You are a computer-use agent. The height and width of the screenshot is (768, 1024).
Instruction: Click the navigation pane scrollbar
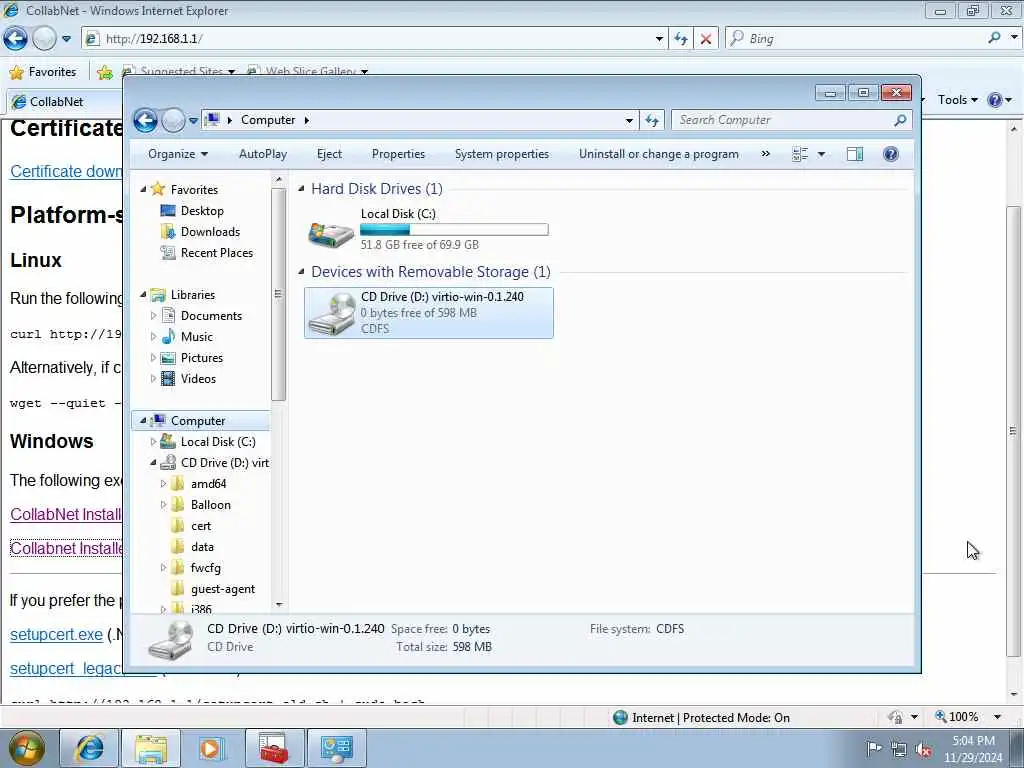coord(279,294)
